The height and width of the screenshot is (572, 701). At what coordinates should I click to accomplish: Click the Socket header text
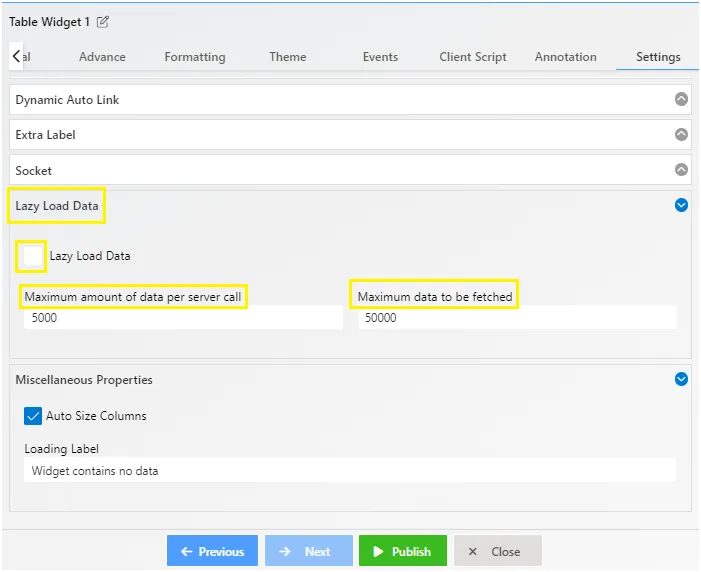[34, 170]
